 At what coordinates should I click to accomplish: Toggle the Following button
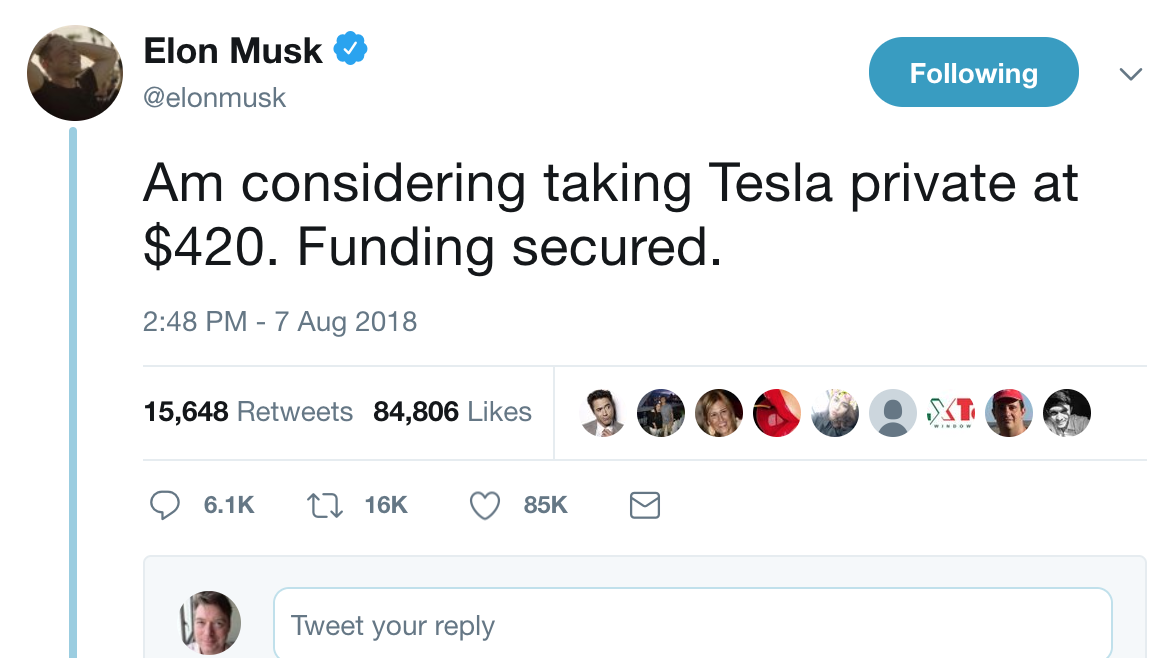pos(973,73)
